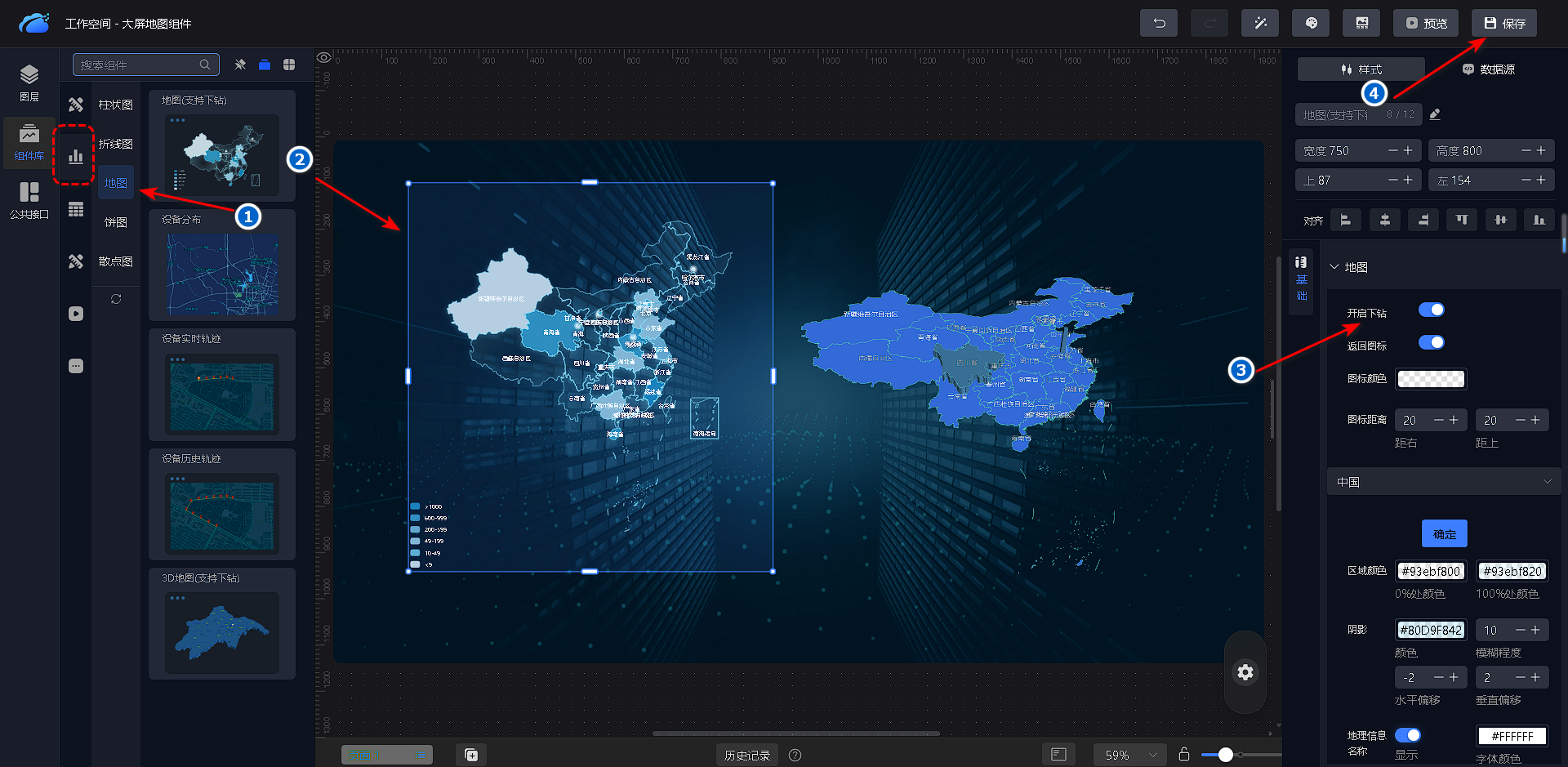
Task: Open the theme palette icon in toolbar
Action: pyautogui.click(x=1311, y=24)
